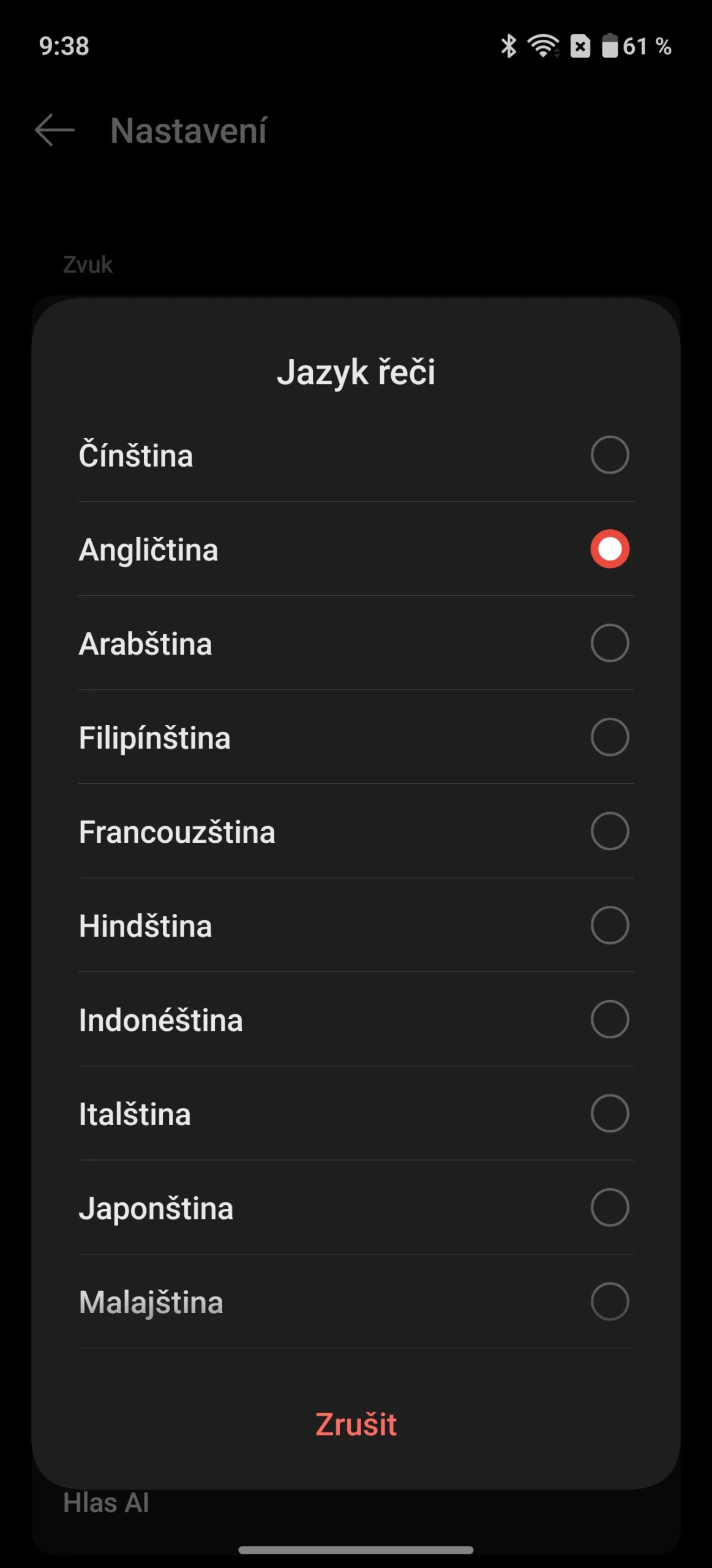Select the Čínština radio button
712x1568 pixels.
(609, 455)
